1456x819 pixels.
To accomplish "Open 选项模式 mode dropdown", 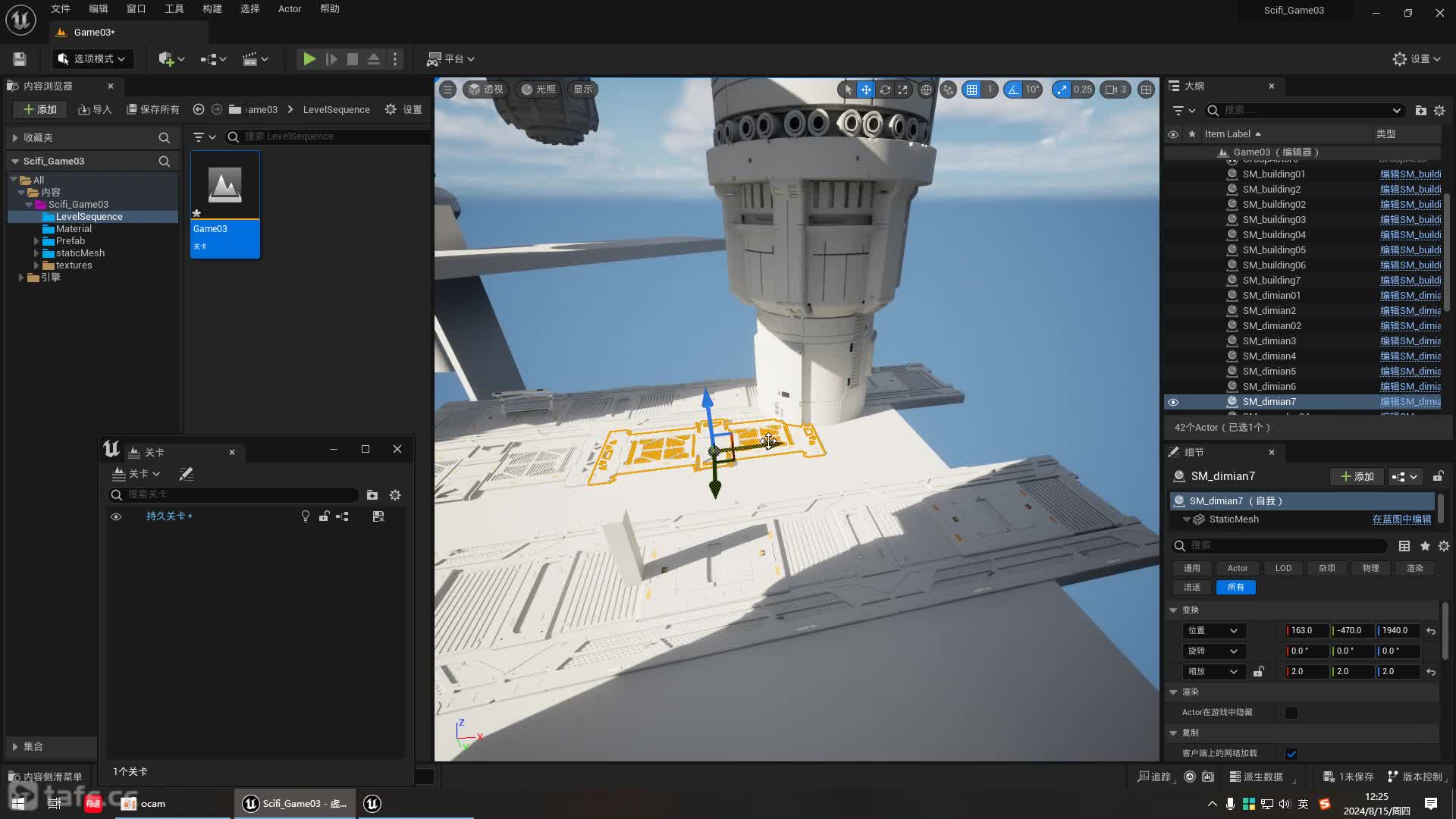I will [x=93, y=59].
